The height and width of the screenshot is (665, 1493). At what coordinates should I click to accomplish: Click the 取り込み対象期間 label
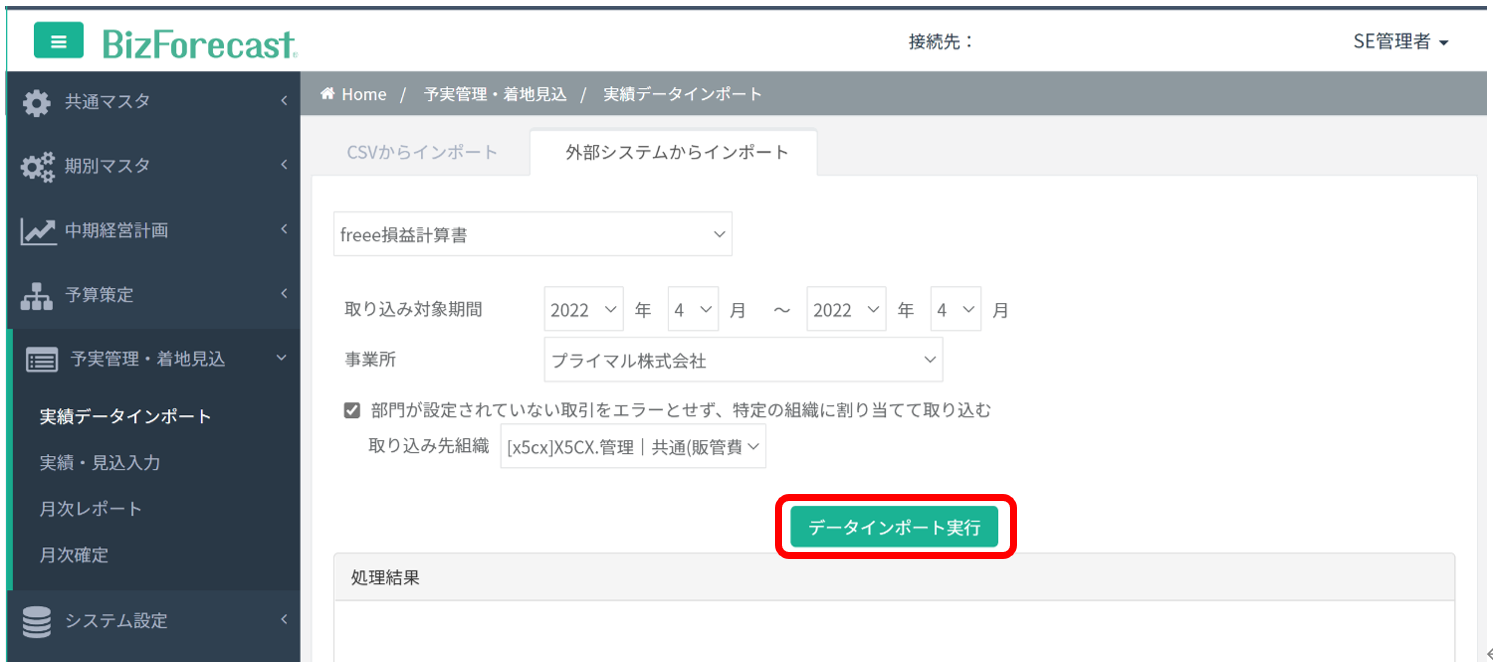(413, 310)
